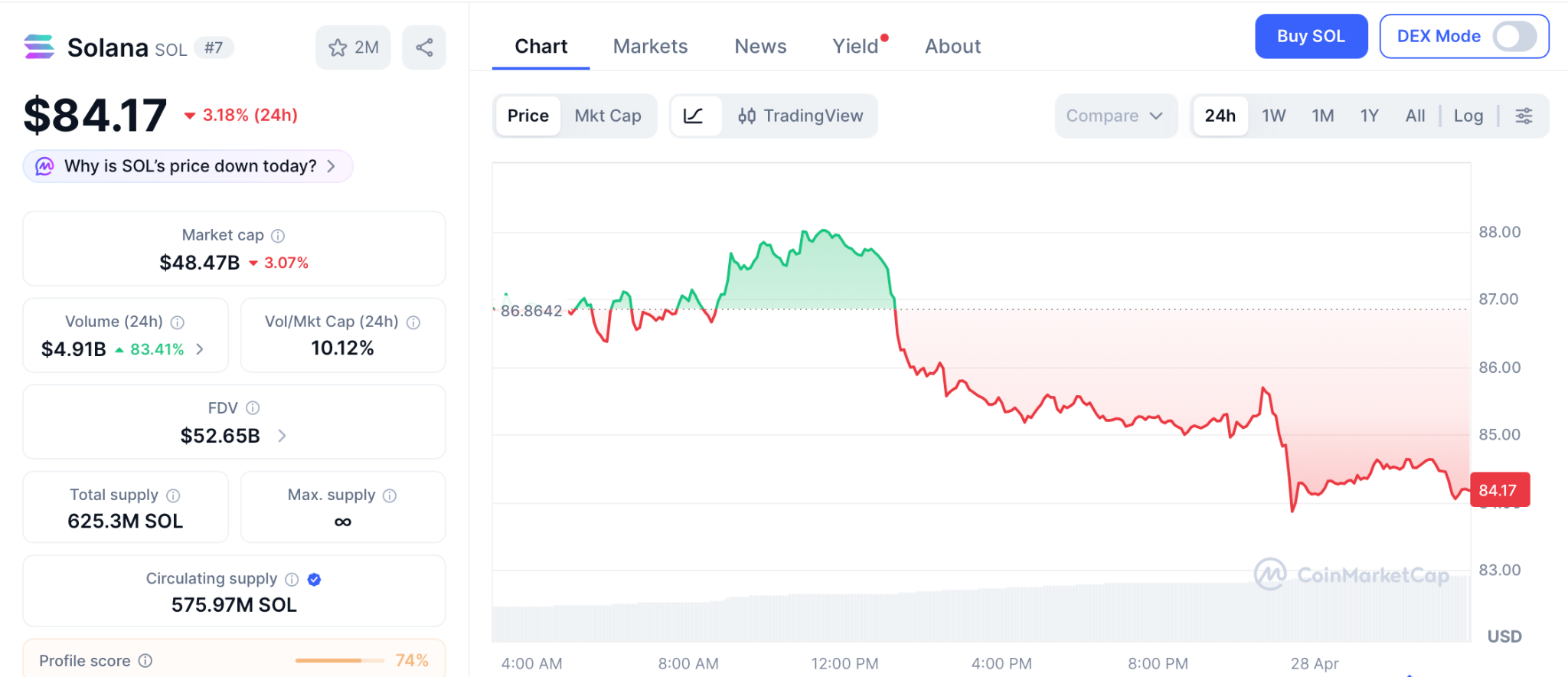This screenshot has height=677, width=1568.
Task: Switch to the Markets tab
Action: [650, 47]
